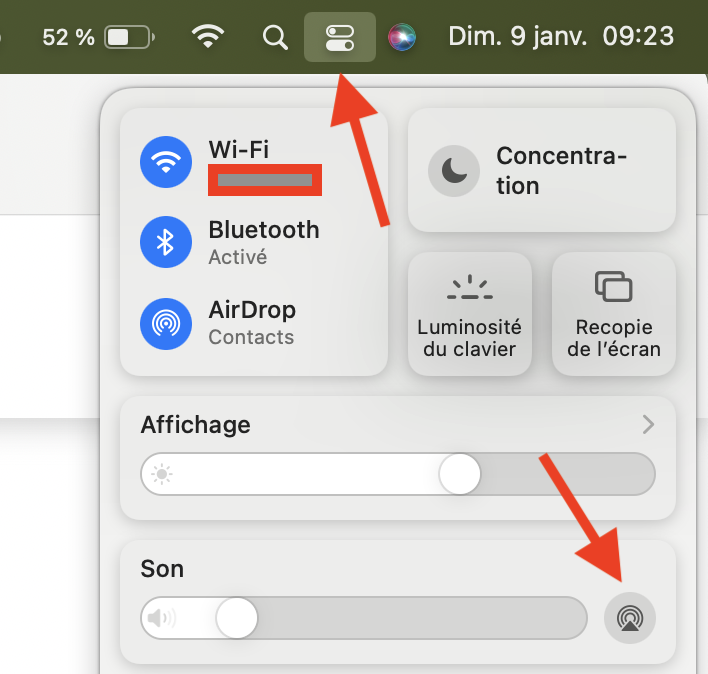Image resolution: width=708 pixels, height=674 pixels.
Task: Disable Bluetooth using the blue Bluetooth button
Action: point(166,242)
